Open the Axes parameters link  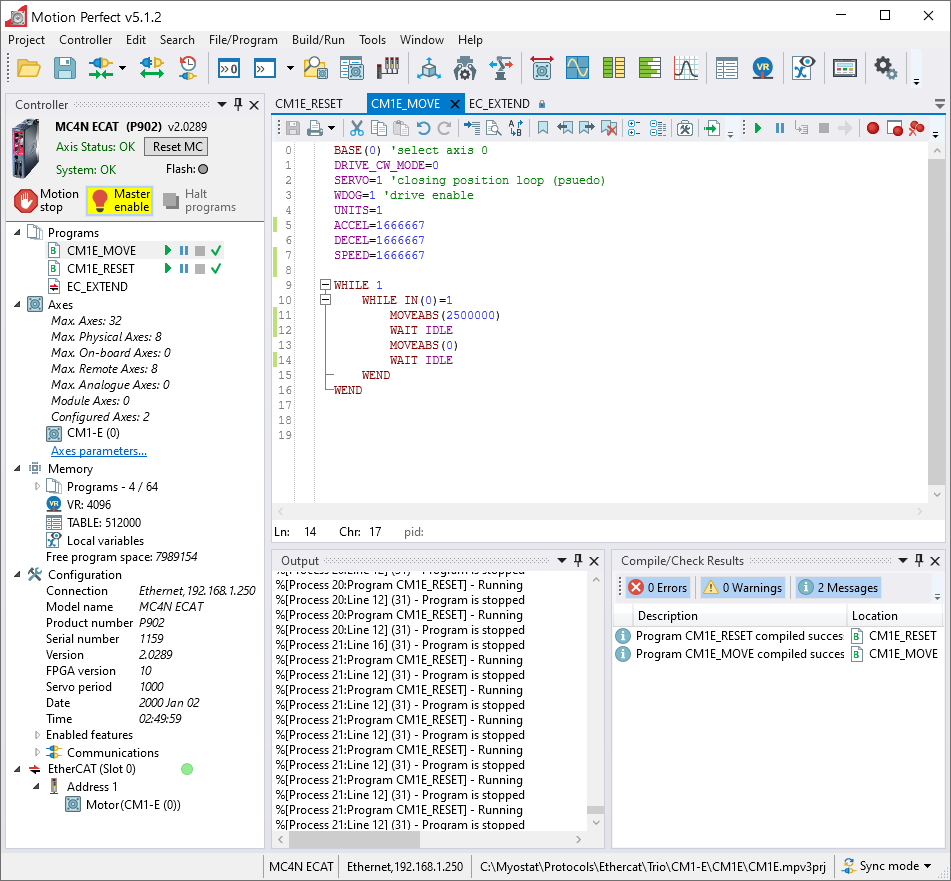pyautogui.click(x=99, y=451)
